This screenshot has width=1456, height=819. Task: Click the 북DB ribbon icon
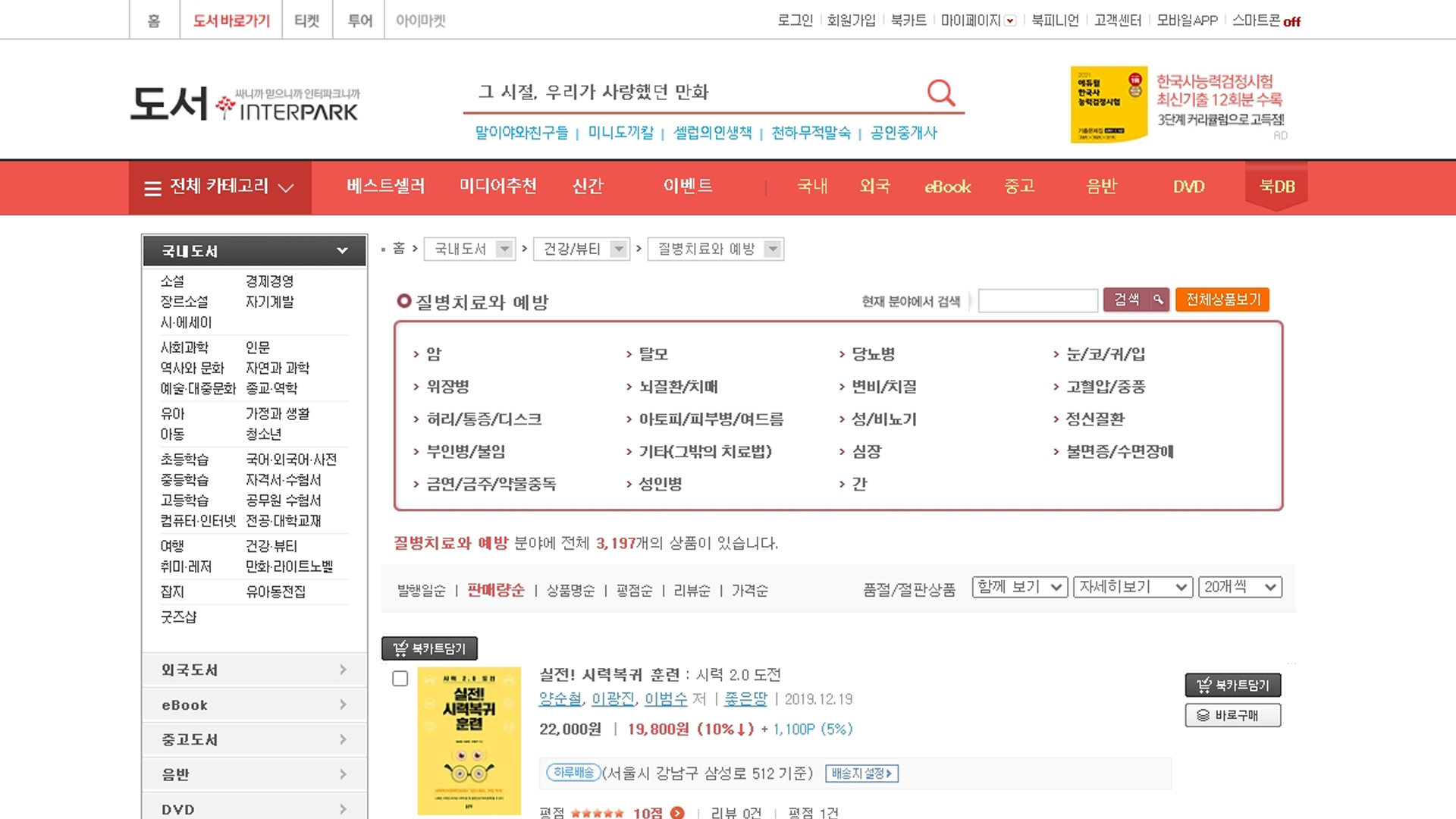pyautogui.click(x=1276, y=187)
